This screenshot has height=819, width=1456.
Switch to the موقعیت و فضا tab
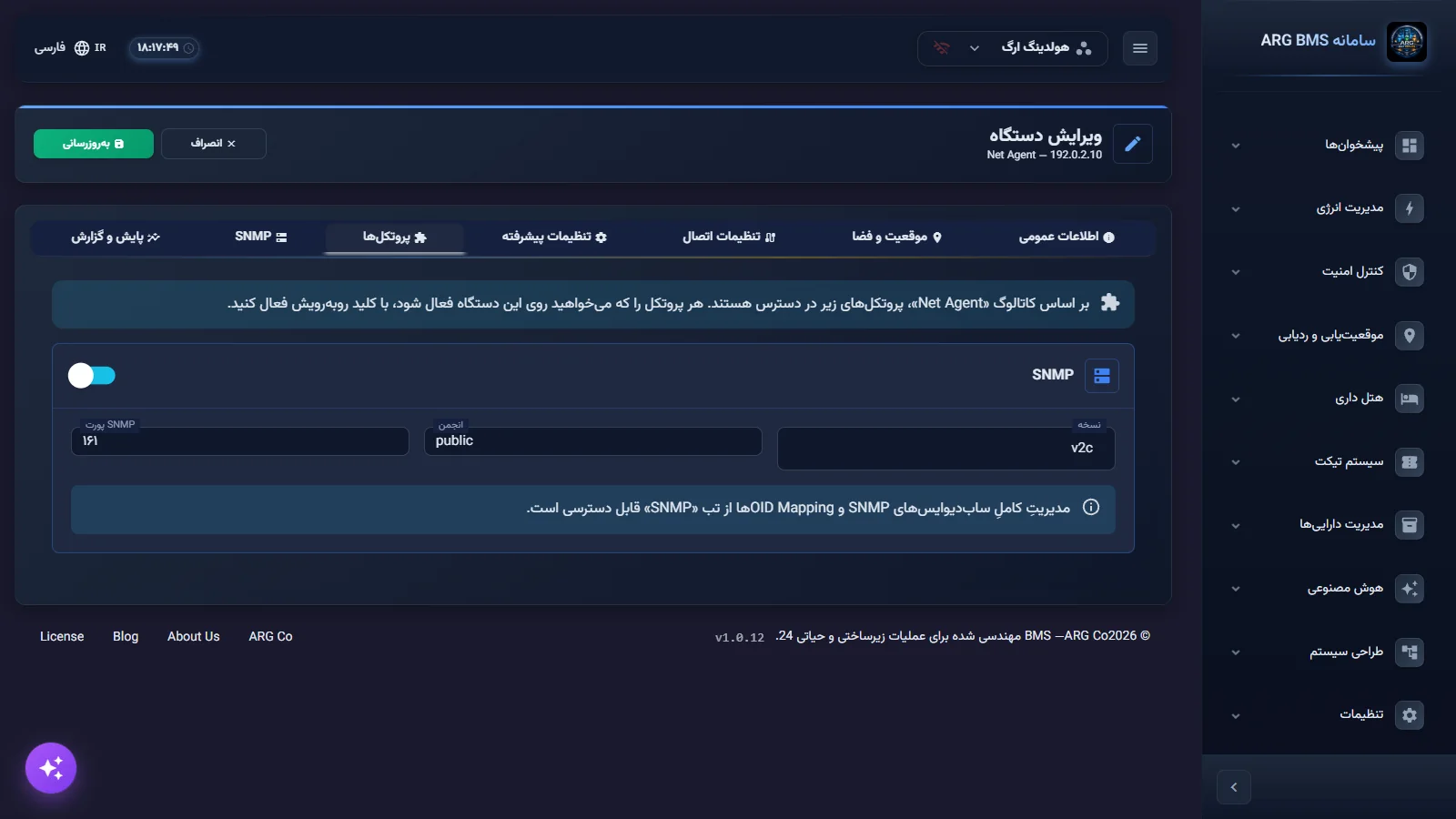[x=896, y=237]
